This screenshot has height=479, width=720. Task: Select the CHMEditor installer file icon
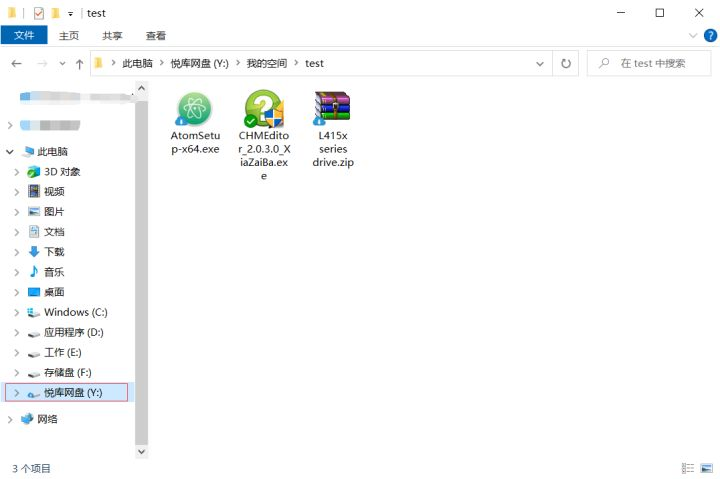click(264, 108)
